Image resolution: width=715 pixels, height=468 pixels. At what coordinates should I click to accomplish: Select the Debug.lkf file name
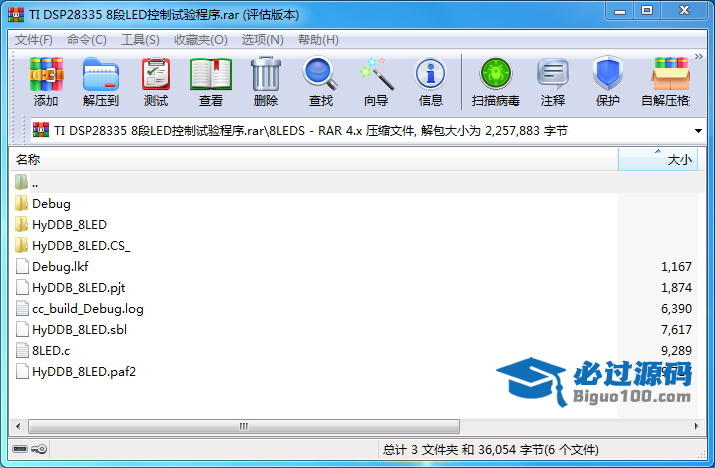(x=60, y=266)
